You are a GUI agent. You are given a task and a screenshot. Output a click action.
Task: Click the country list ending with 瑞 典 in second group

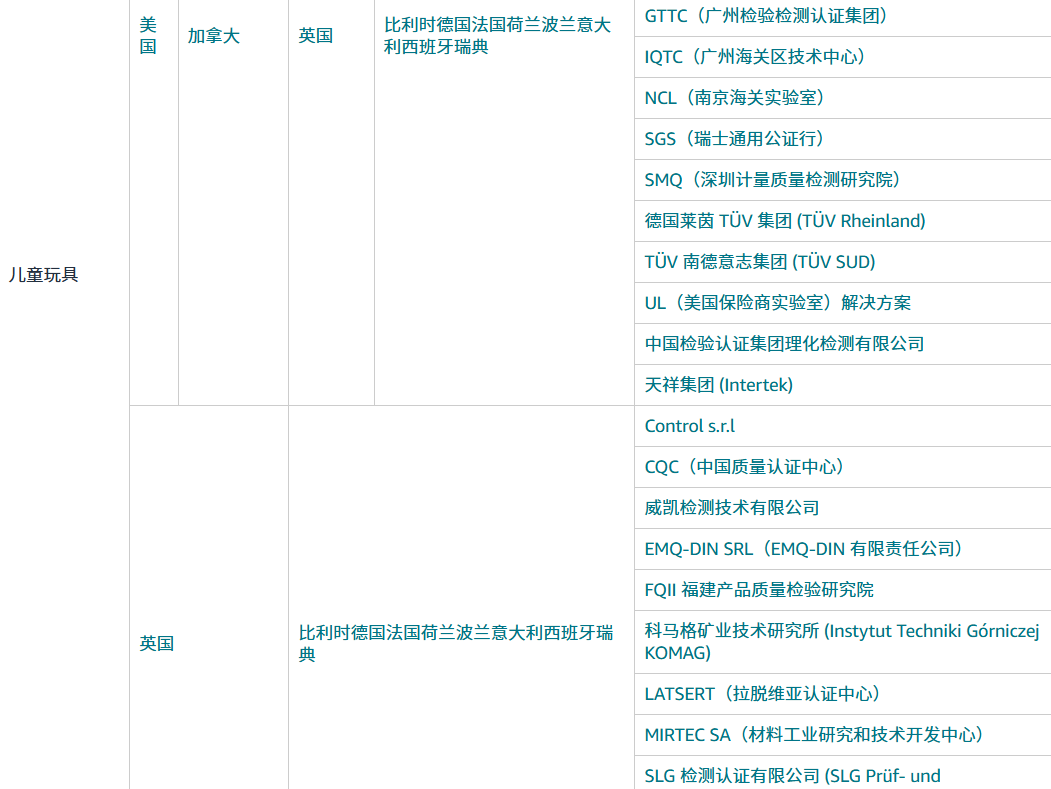click(456, 644)
